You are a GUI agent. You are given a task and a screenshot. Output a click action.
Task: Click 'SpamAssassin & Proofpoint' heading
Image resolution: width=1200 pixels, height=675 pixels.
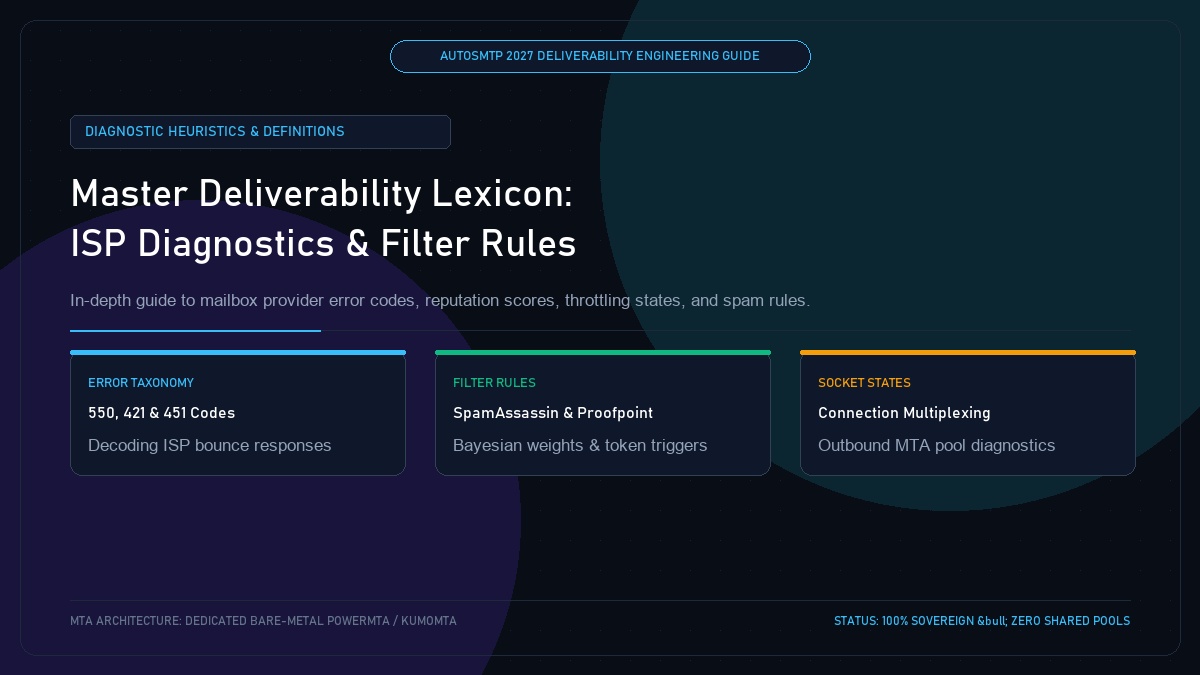(553, 413)
